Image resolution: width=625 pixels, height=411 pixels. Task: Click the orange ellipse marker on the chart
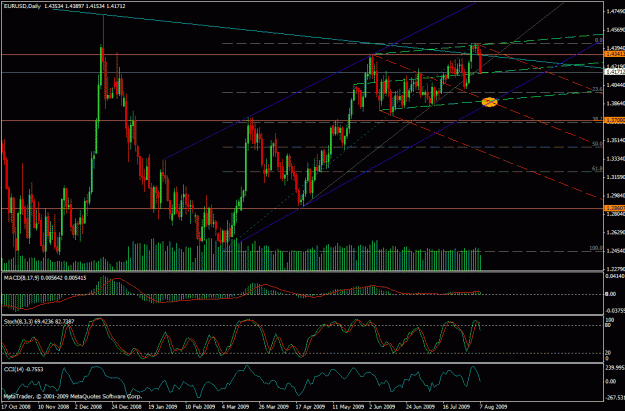pos(489,102)
